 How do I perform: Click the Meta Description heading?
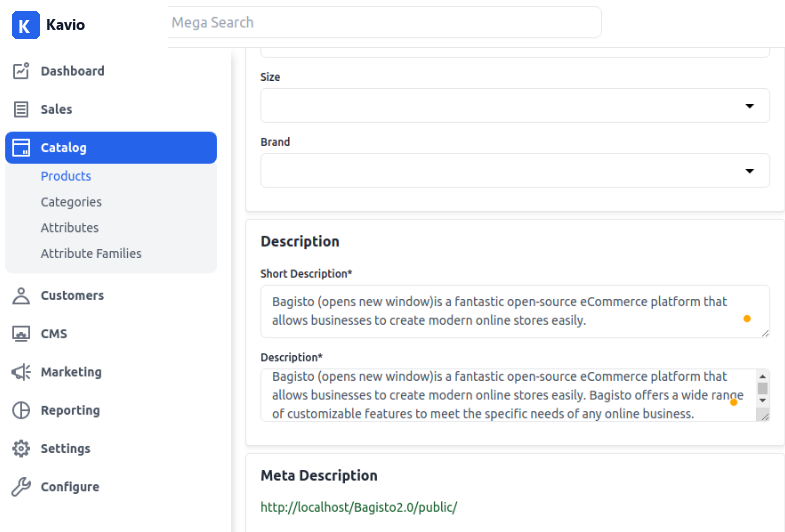[319, 475]
